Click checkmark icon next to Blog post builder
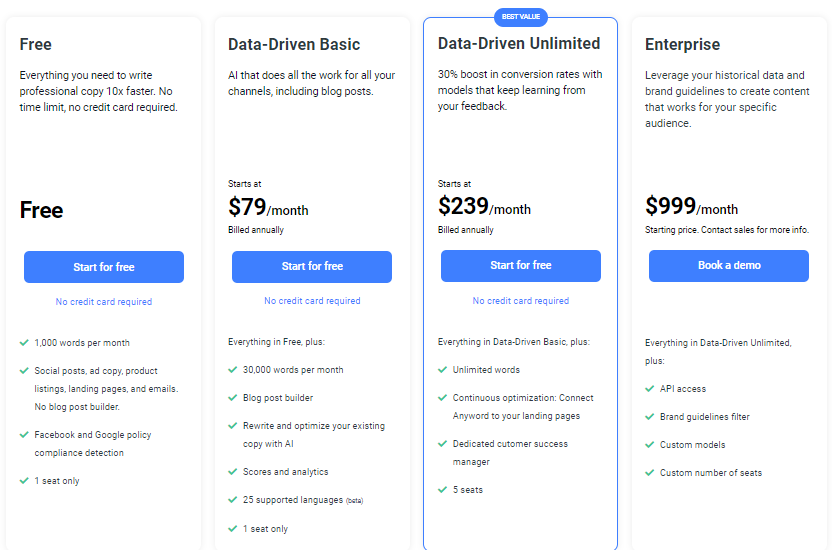Image resolution: width=832 pixels, height=550 pixels. pos(233,398)
